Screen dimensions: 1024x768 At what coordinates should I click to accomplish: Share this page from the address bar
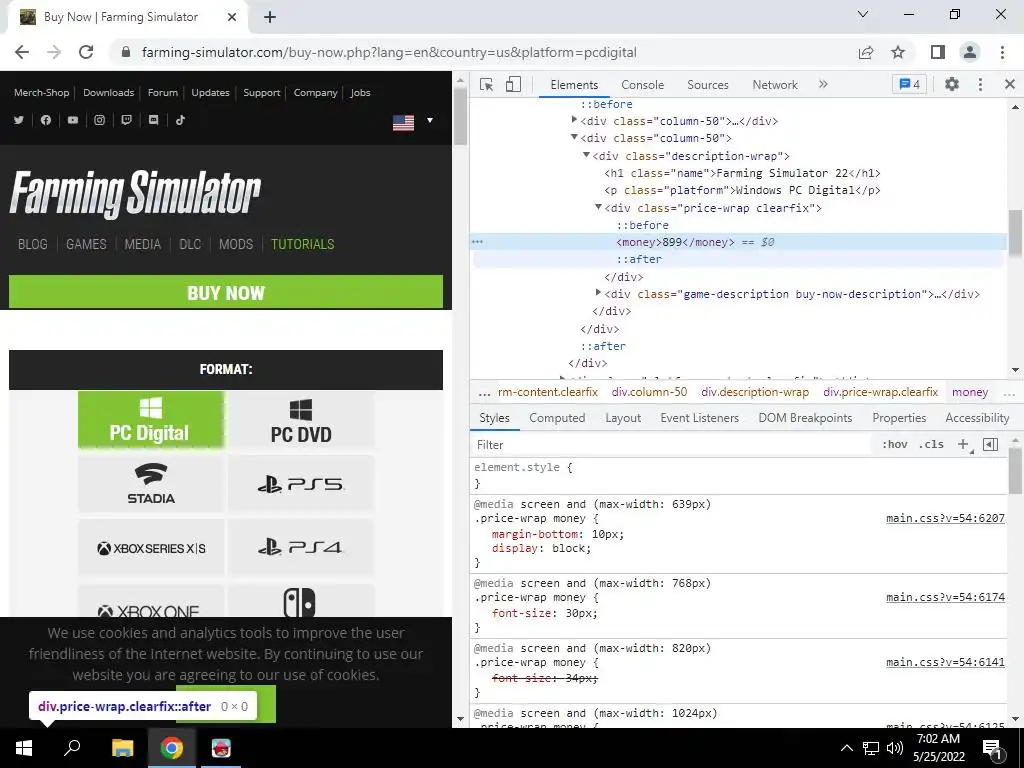point(866,52)
